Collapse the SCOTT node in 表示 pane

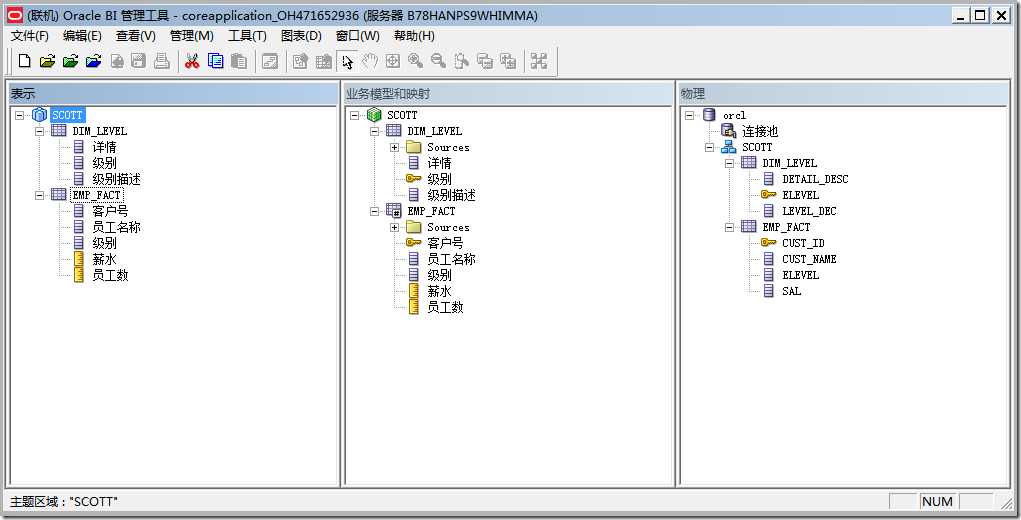pos(20,115)
